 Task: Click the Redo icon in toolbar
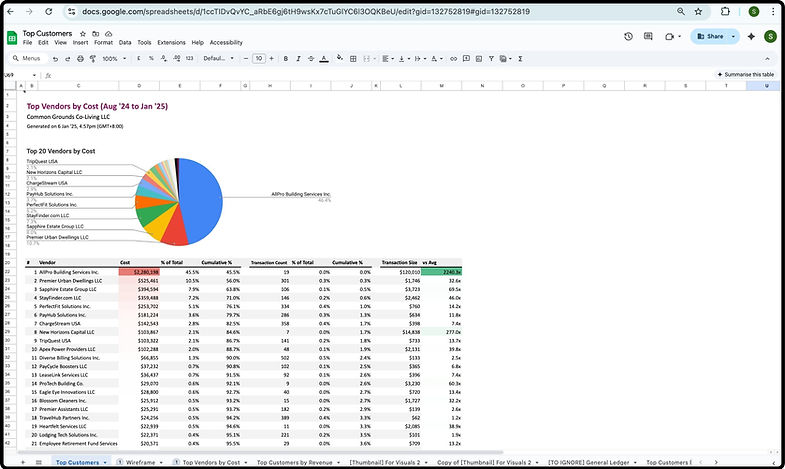click(x=68, y=59)
